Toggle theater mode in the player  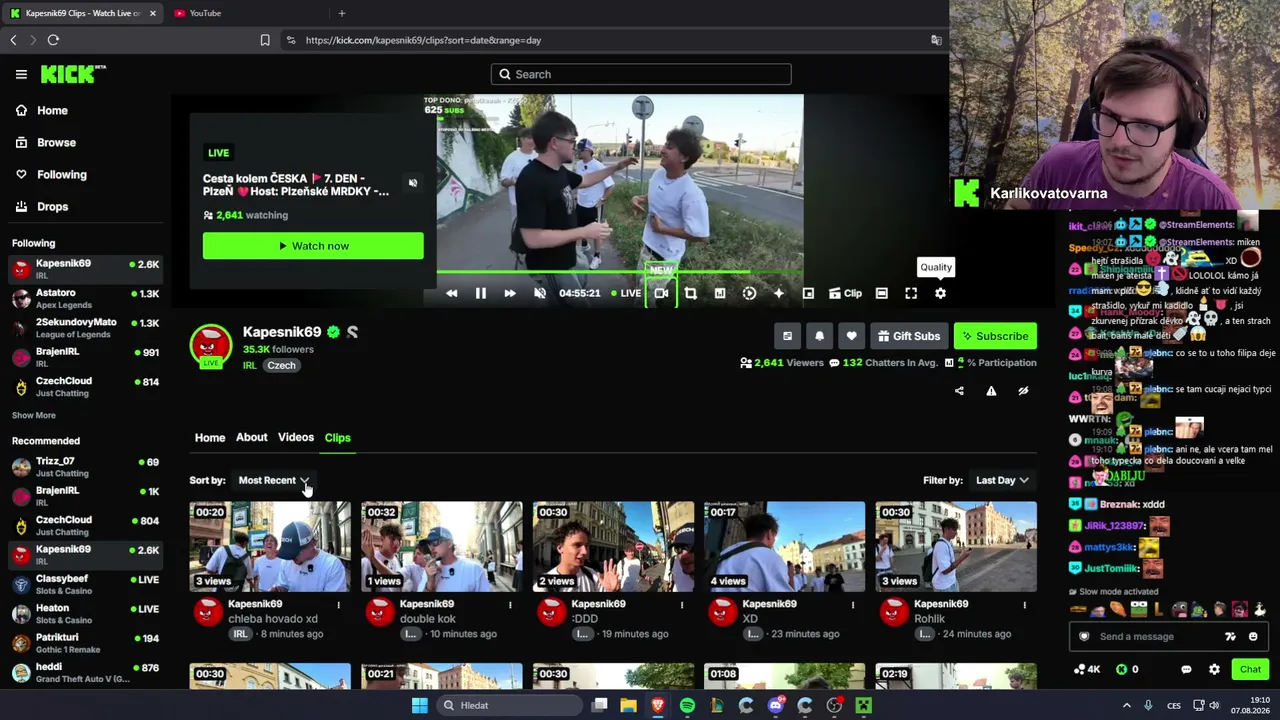881,293
